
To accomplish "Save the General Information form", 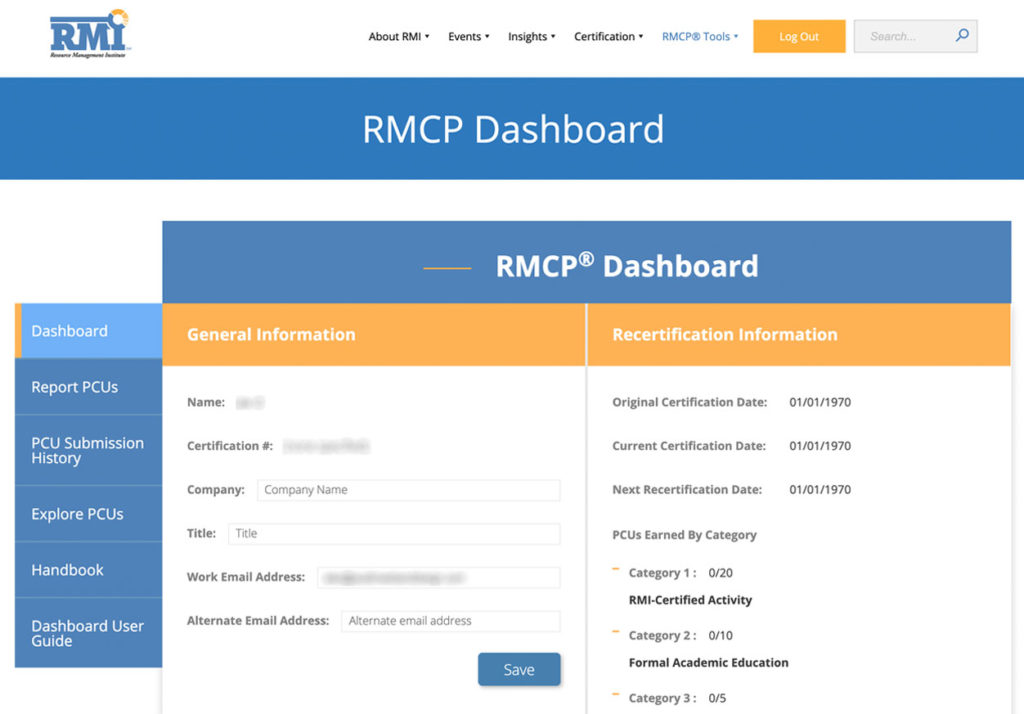I will pyautogui.click(x=519, y=669).
